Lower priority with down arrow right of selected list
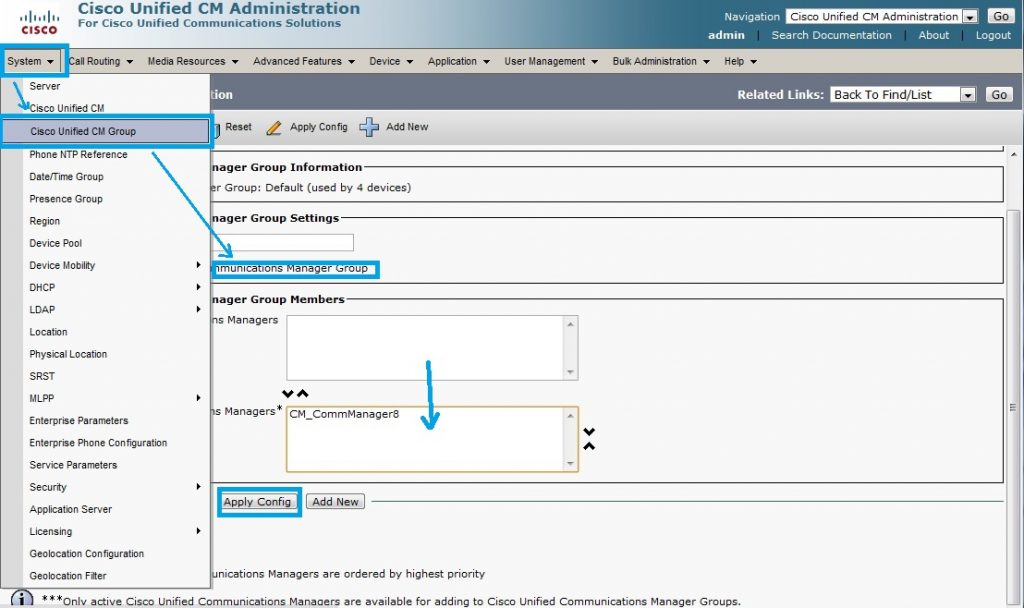The height and width of the screenshot is (608, 1024). point(589,432)
